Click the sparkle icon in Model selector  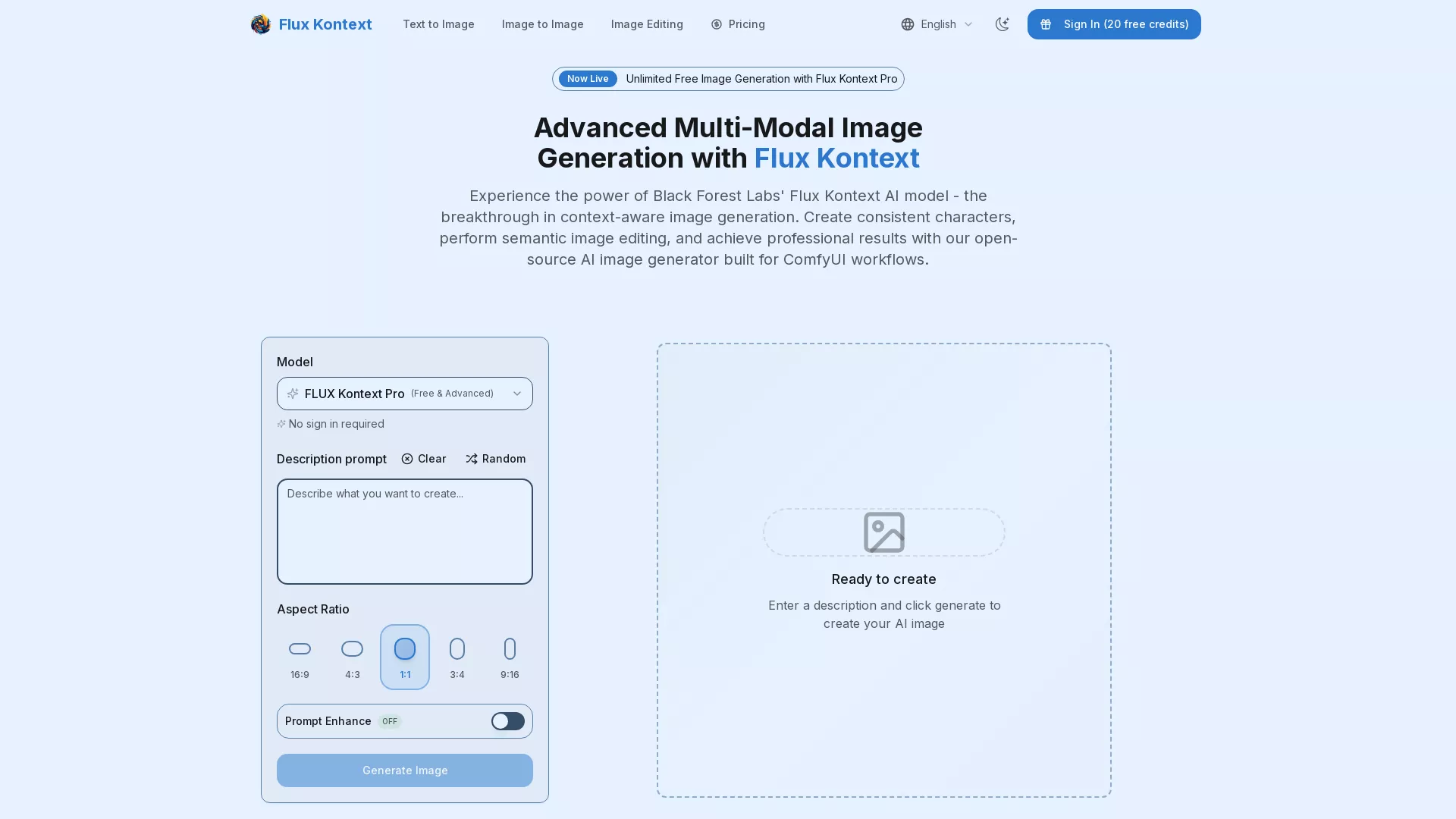point(293,394)
